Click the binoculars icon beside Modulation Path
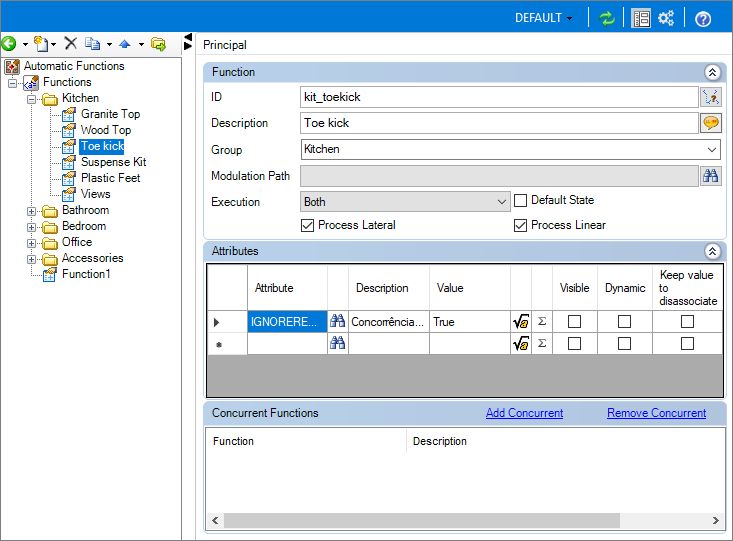This screenshot has height=541, width=733. (x=711, y=176)
